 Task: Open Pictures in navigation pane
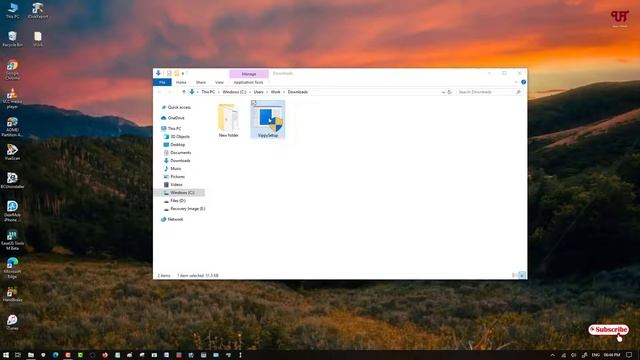tap(178, 177)
